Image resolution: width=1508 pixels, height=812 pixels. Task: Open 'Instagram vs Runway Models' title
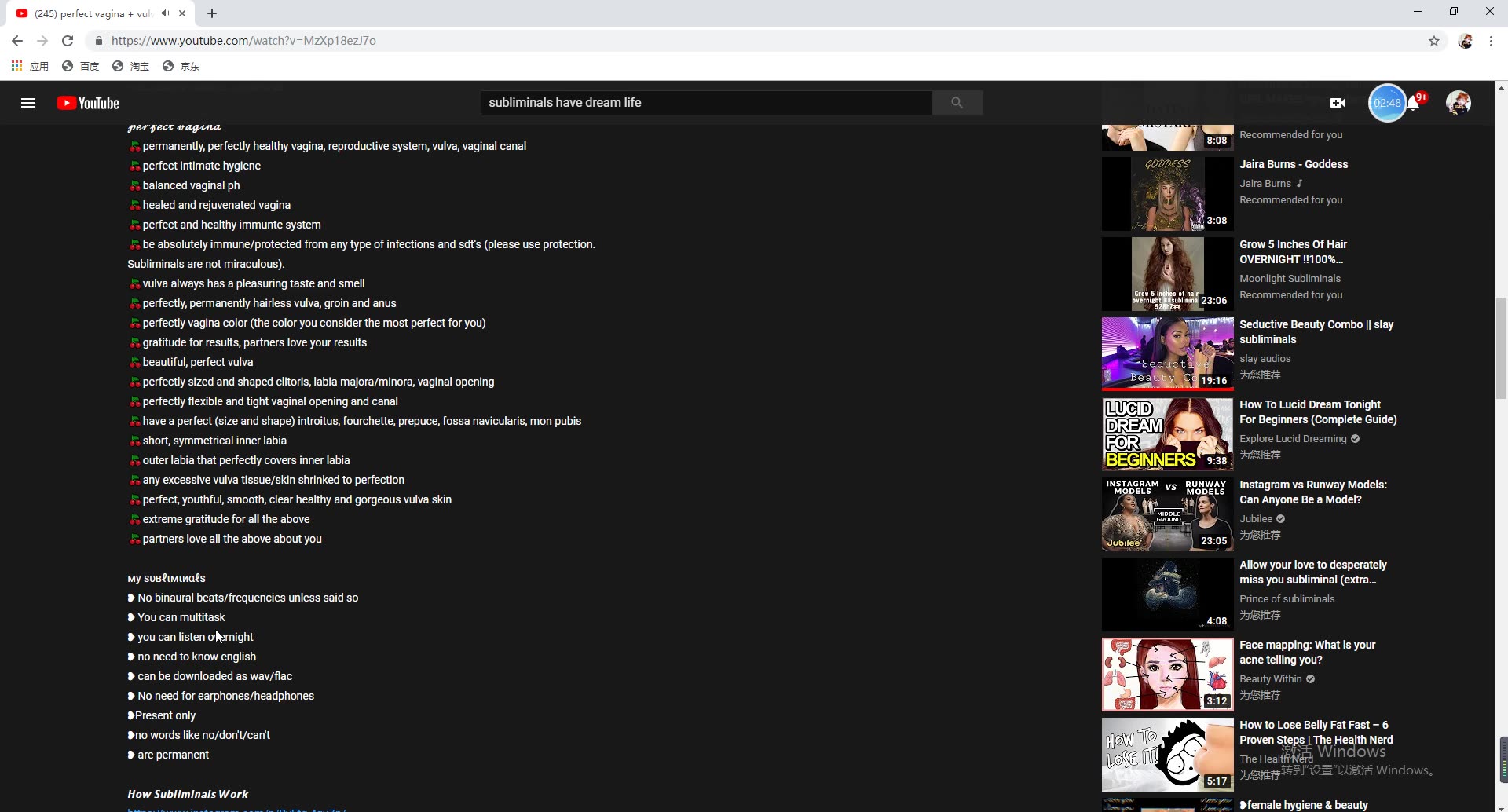click(x=1313, y=492)
